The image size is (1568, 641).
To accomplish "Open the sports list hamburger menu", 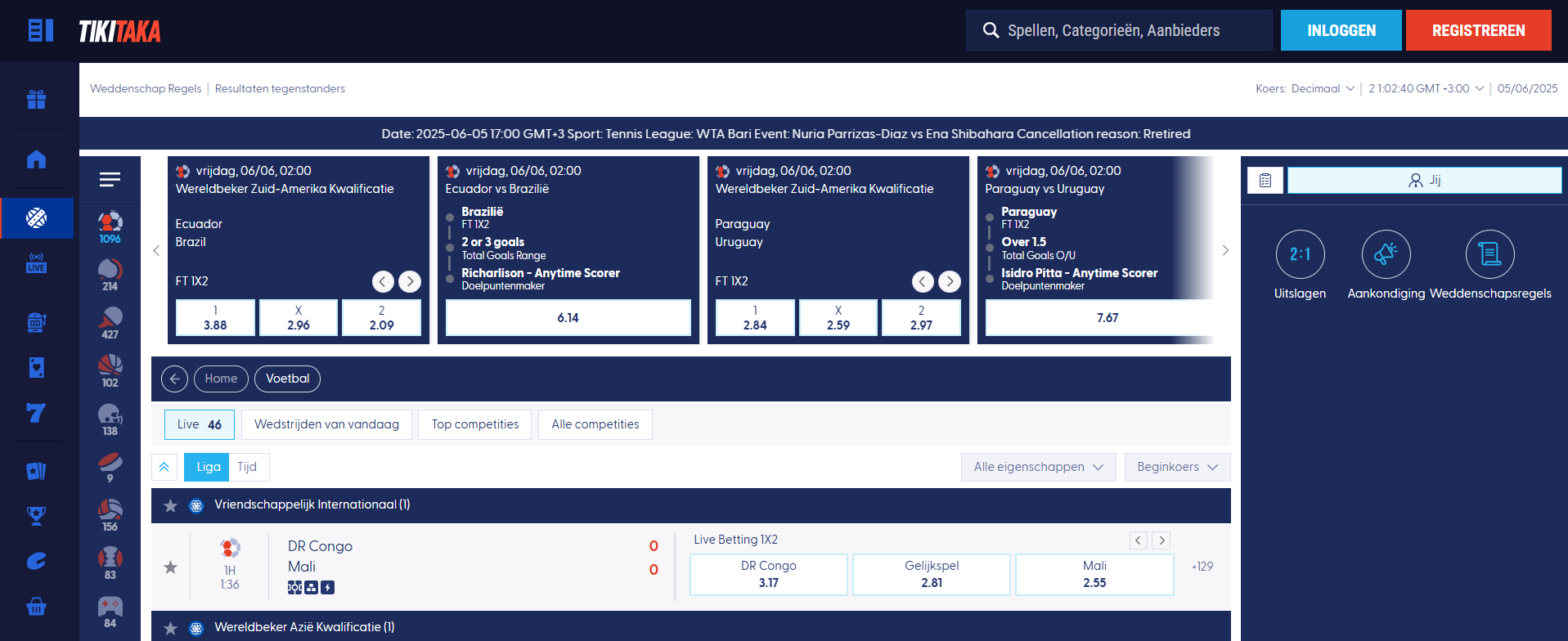I will [x=110, y=179].
